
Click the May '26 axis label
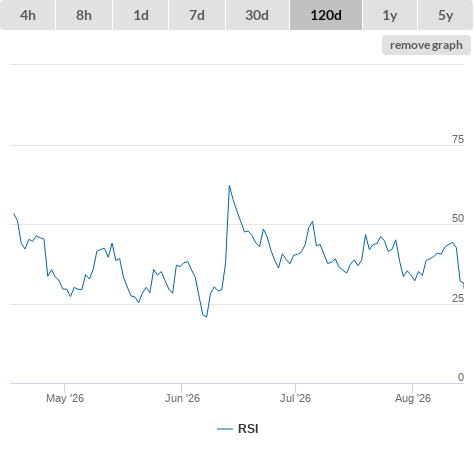point(65,398)
